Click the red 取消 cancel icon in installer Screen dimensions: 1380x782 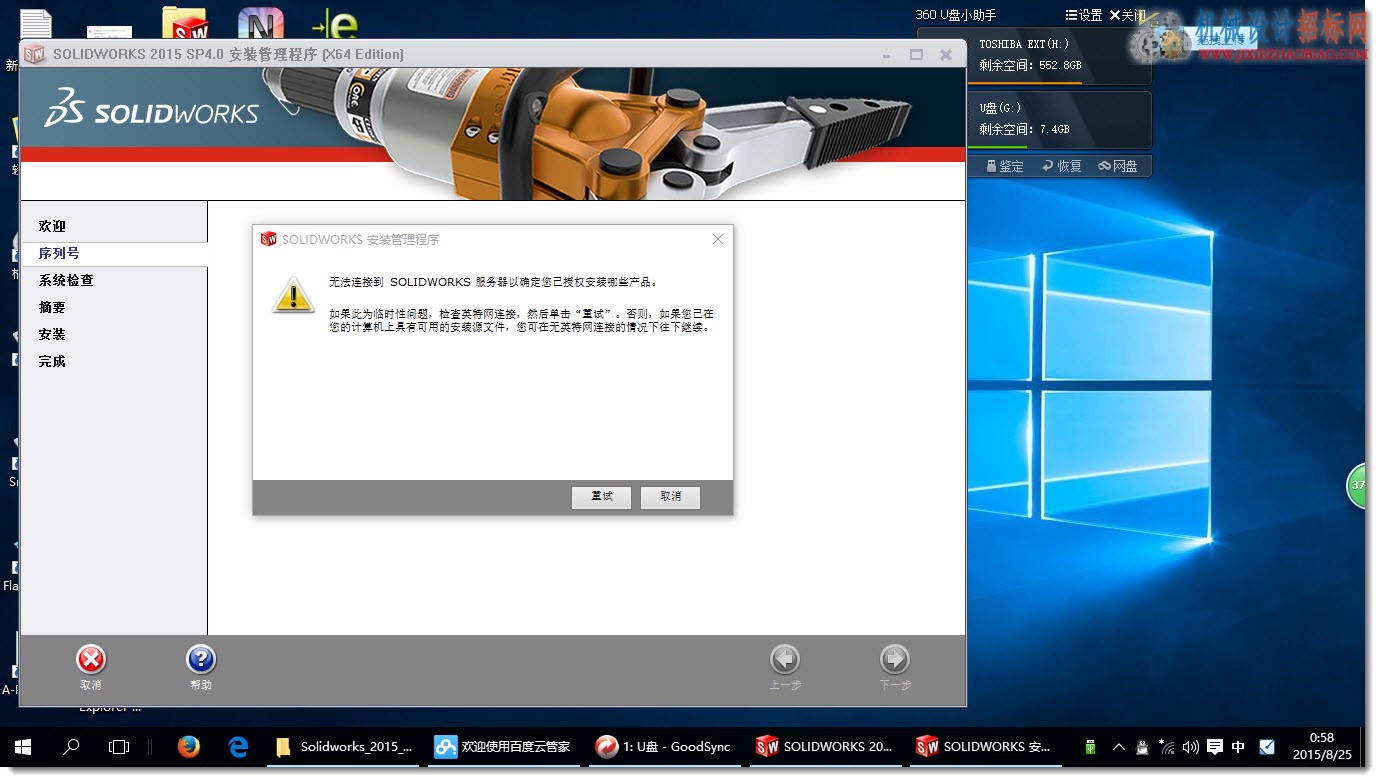(91, 659)
